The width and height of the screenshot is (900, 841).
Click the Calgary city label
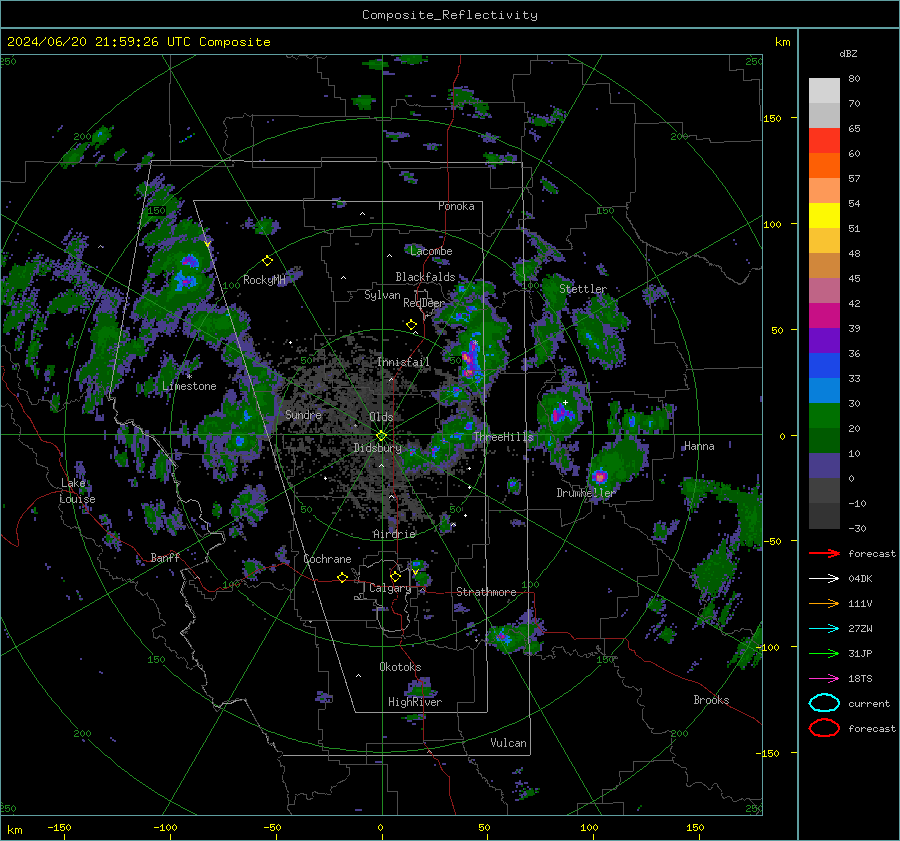390,588
